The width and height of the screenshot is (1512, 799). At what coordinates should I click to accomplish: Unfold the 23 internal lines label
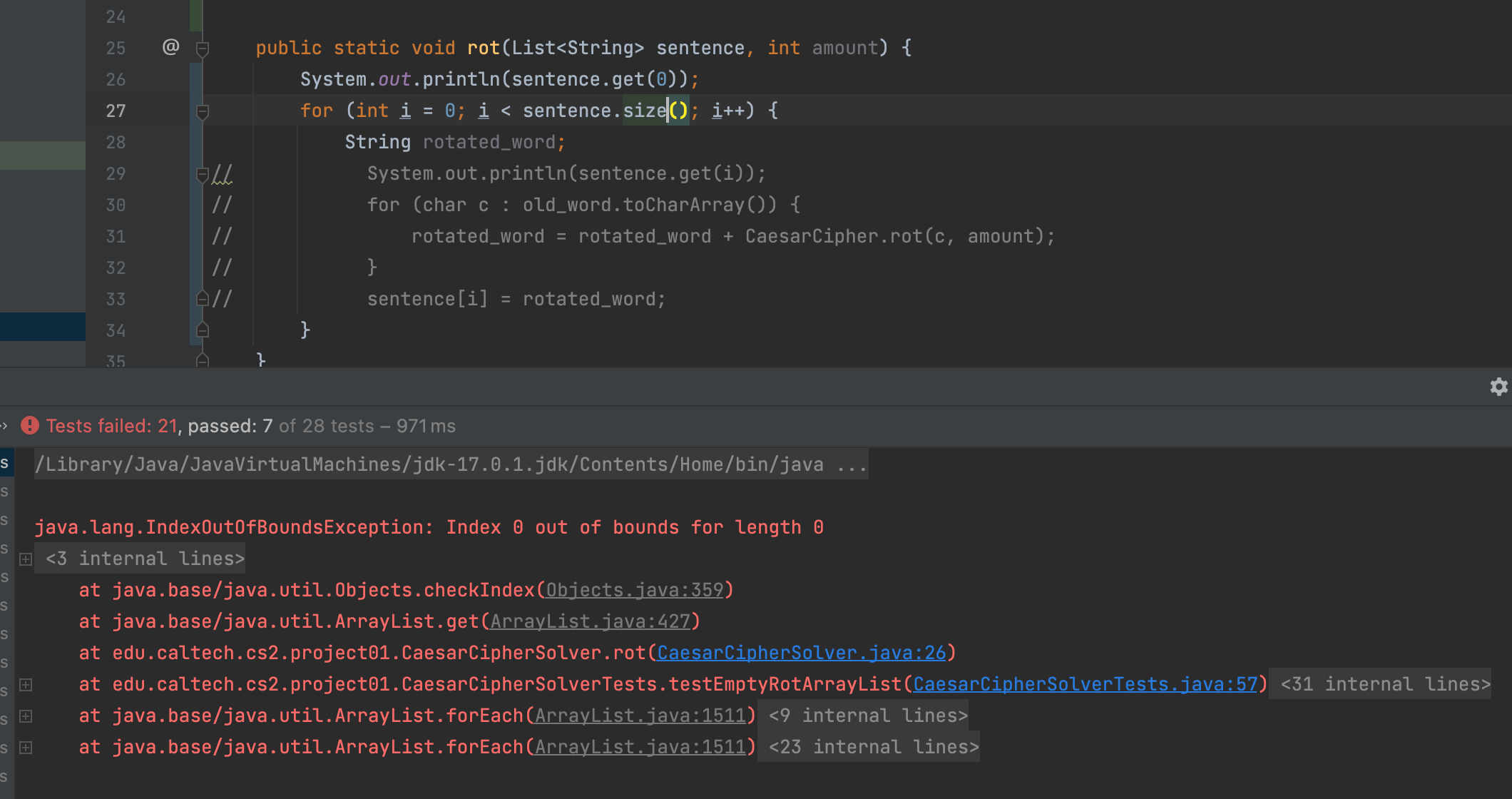coord(873,747)
